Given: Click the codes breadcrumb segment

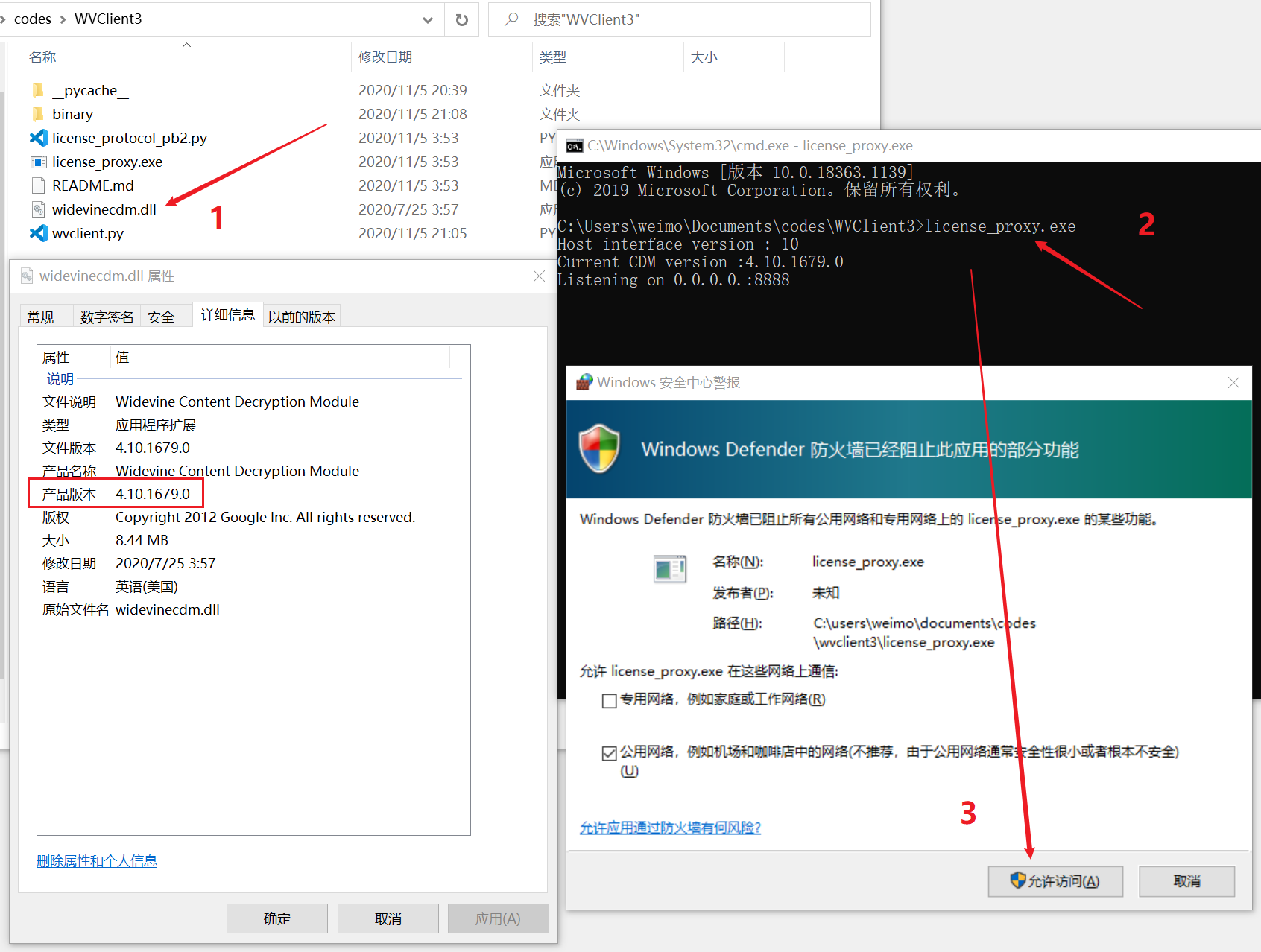Looking at the screenshot, I should [x=33, y=19].
